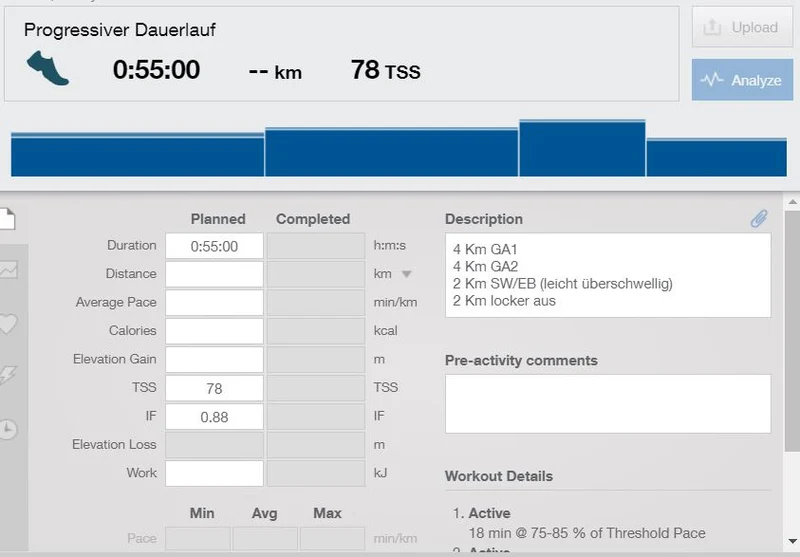This screenshot has height=557, width=800.
Task: Select the second workout graph block
Action: point(391,152)
